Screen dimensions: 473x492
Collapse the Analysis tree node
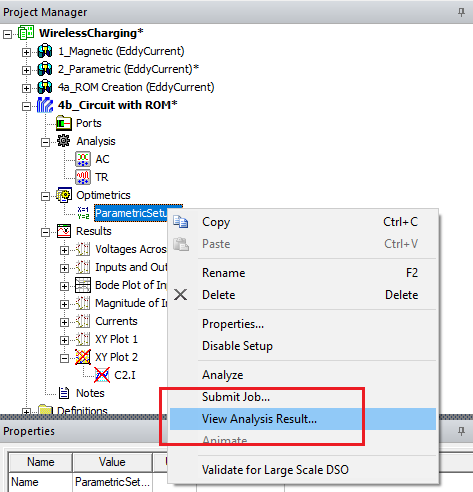[x=45, y=142]
